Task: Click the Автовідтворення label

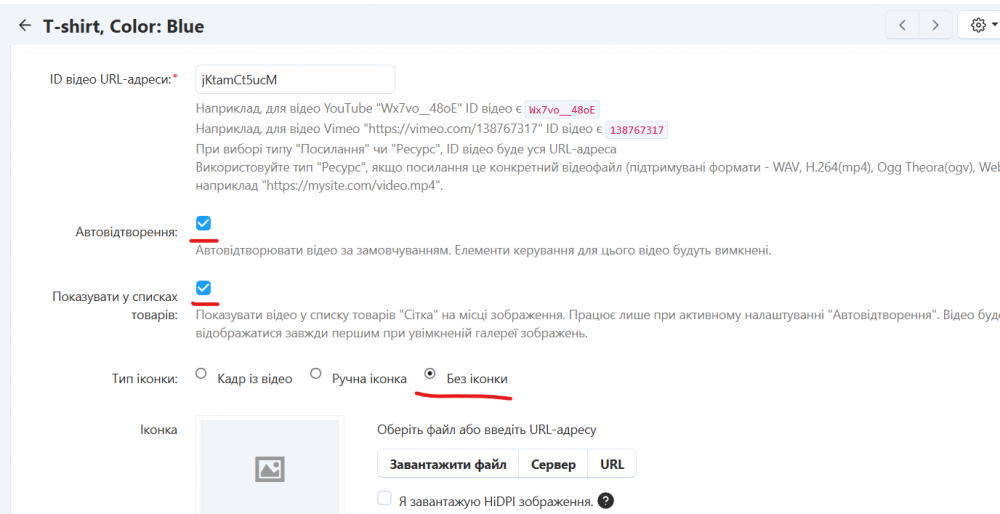Action: (x=126, y=232)
